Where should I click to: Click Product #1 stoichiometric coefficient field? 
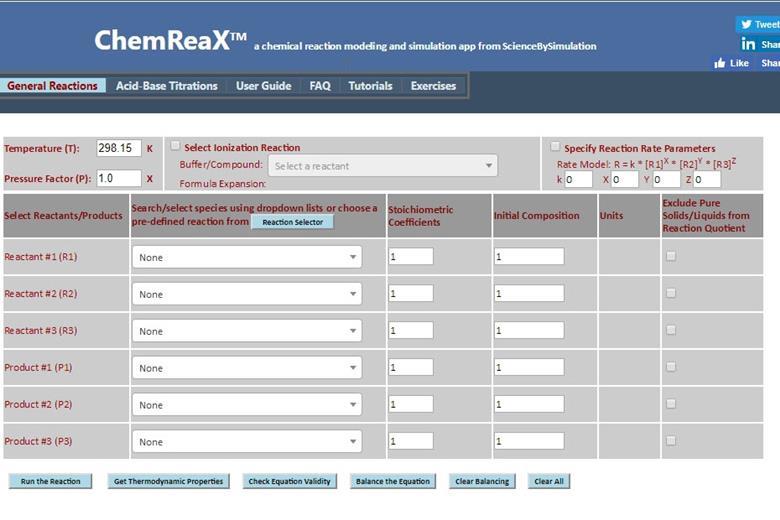pos(411,367)
